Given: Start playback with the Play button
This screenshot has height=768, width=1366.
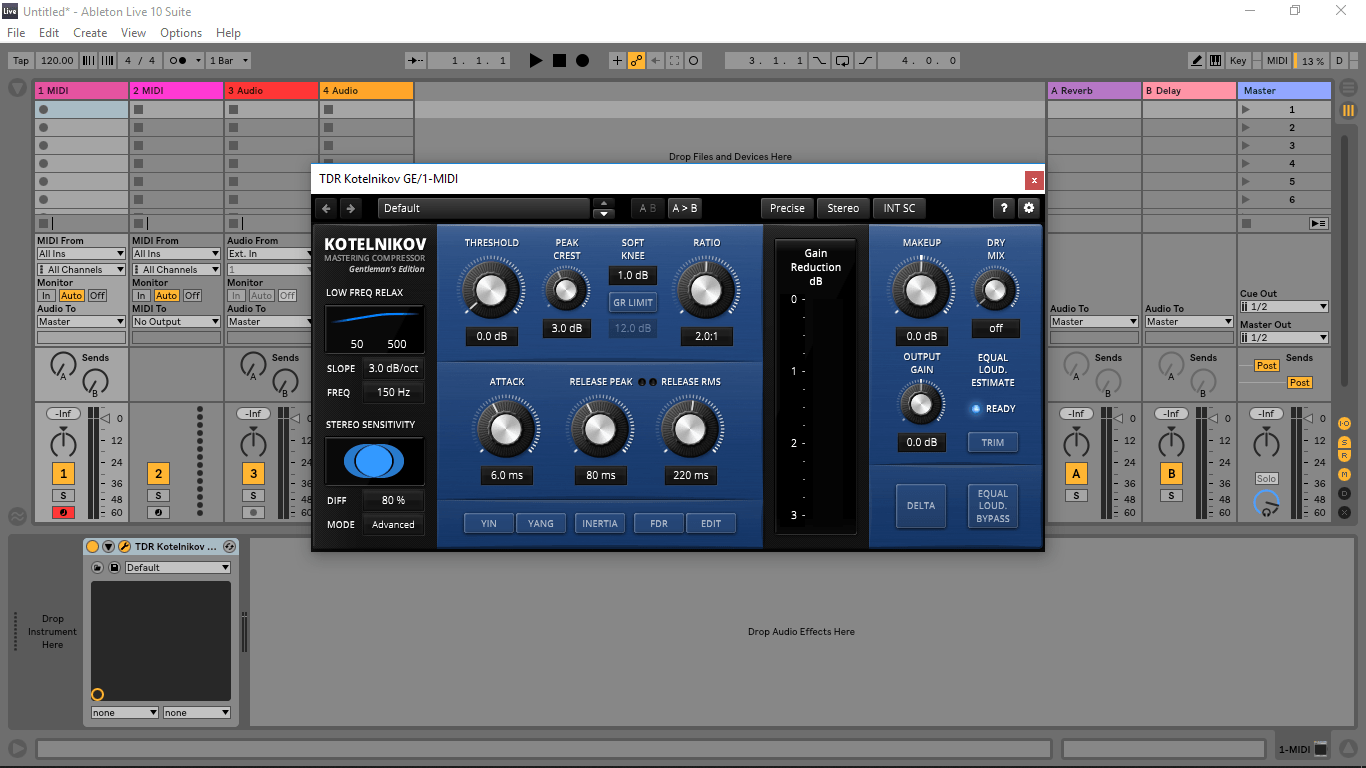Looking at the screenshot, I should [536, 61].
